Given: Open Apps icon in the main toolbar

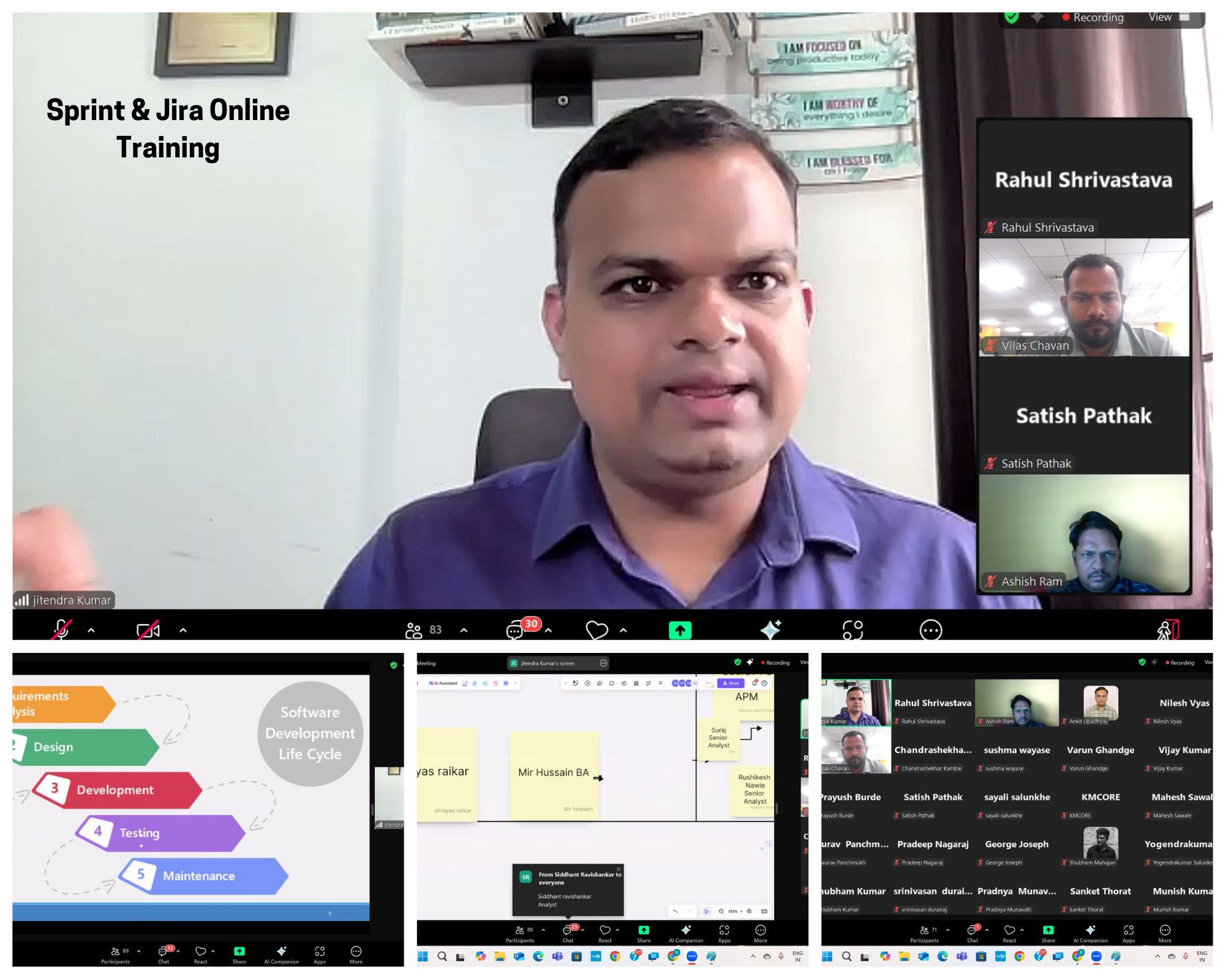Looking at the screenshot, I should coord(852,630).
